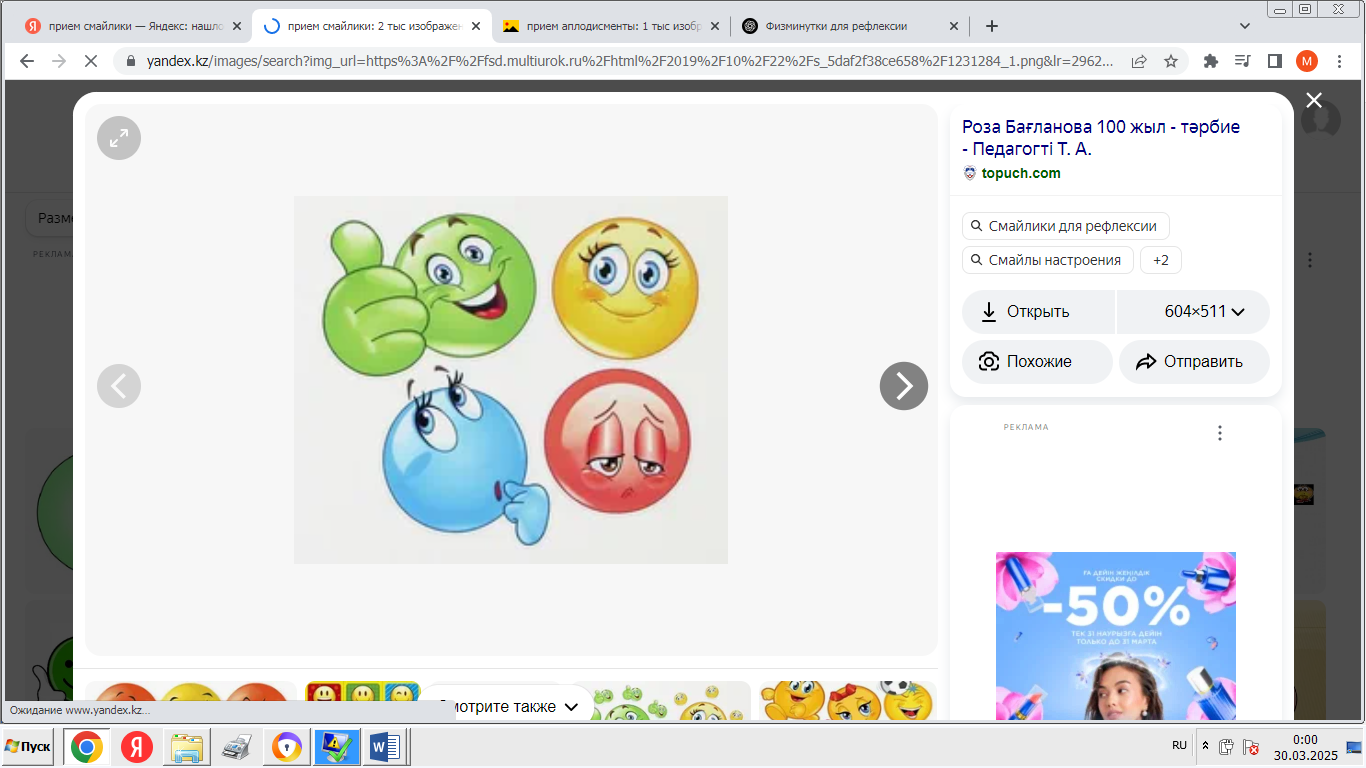Open Word from the taskbar
This screenshot has width=1366, height=768.
pyautogui.click(x=385, y=747)
